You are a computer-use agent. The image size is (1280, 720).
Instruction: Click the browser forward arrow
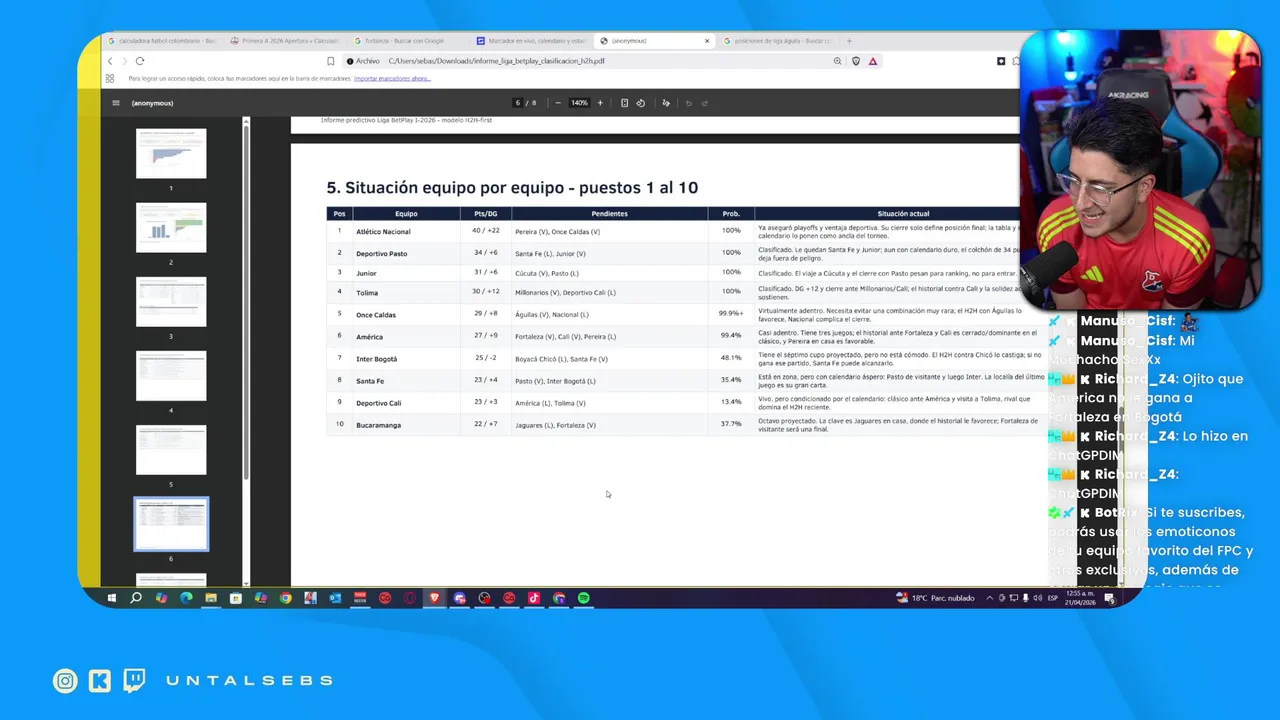pyautogui.click(x=124, y=61)
